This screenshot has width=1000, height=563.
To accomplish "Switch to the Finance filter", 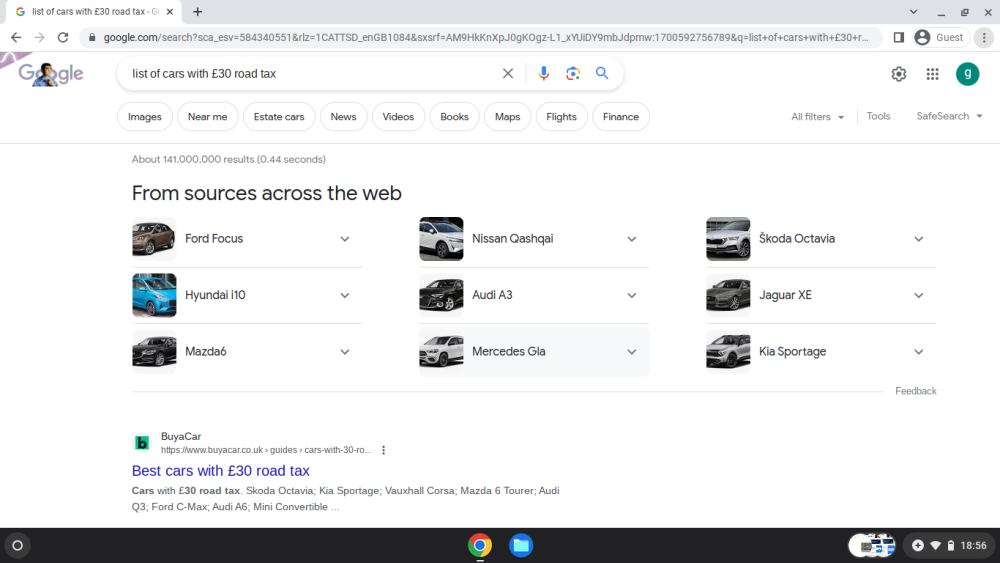I will pos(621,117).
